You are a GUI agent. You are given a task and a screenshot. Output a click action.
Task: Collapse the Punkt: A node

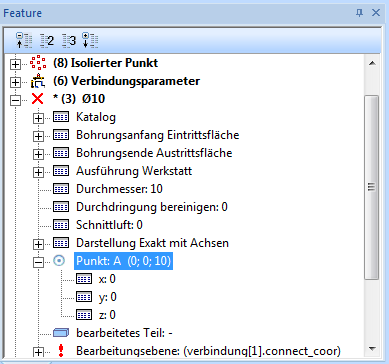pyautogui.click(x=38, y=263)
